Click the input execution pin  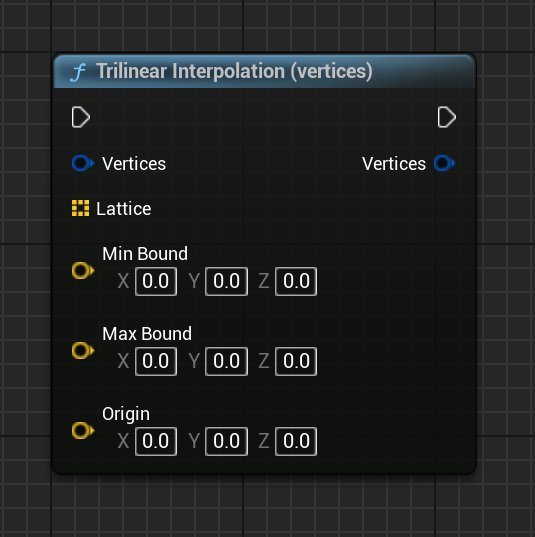pyautogui.click(x=81, y=117)
